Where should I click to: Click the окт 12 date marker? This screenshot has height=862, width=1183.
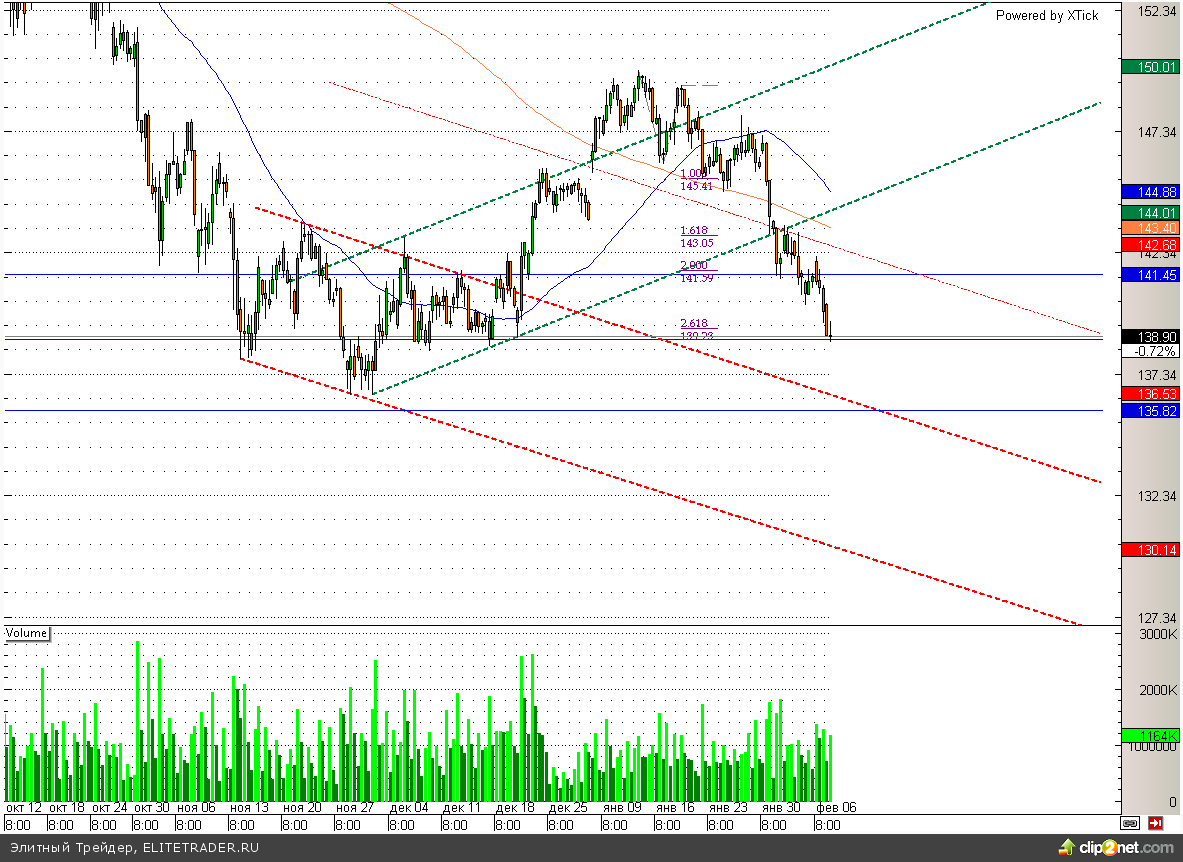coord(24,807)
